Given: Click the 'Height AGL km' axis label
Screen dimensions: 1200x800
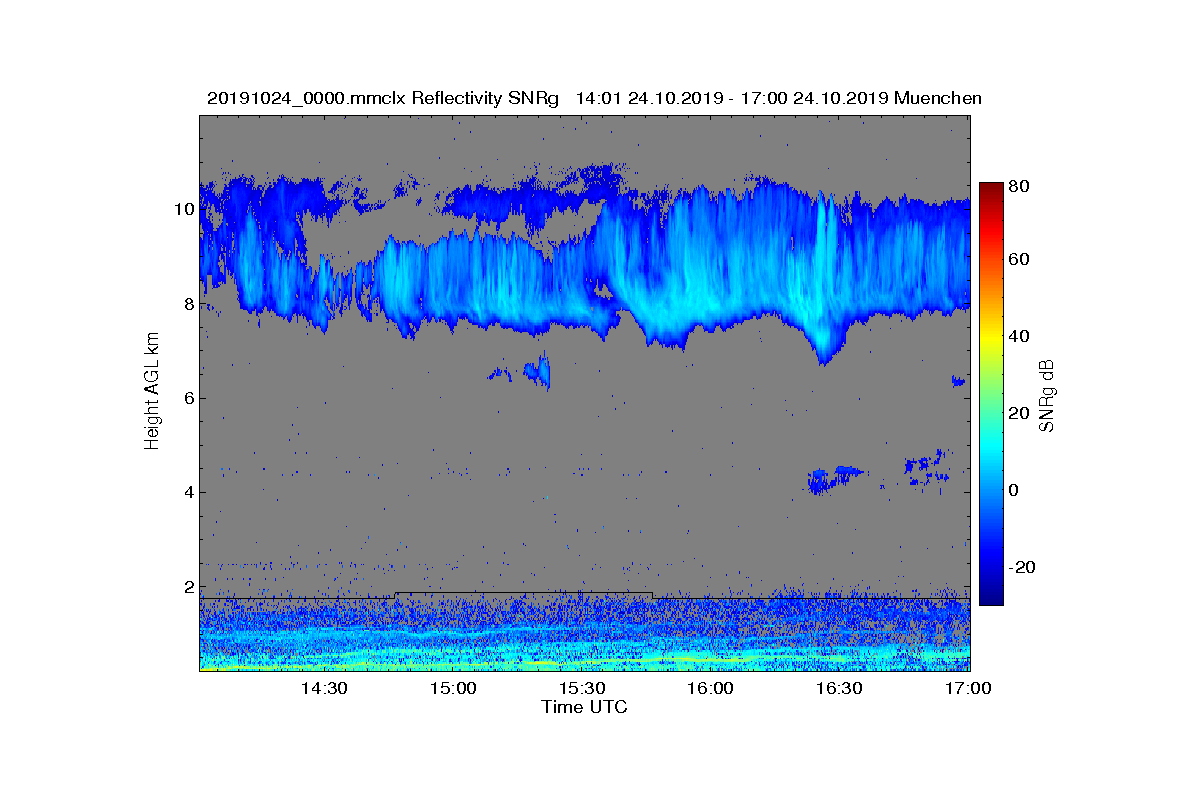Looking at the screenshot, I should pyautogui.click(x=152, y=393).
